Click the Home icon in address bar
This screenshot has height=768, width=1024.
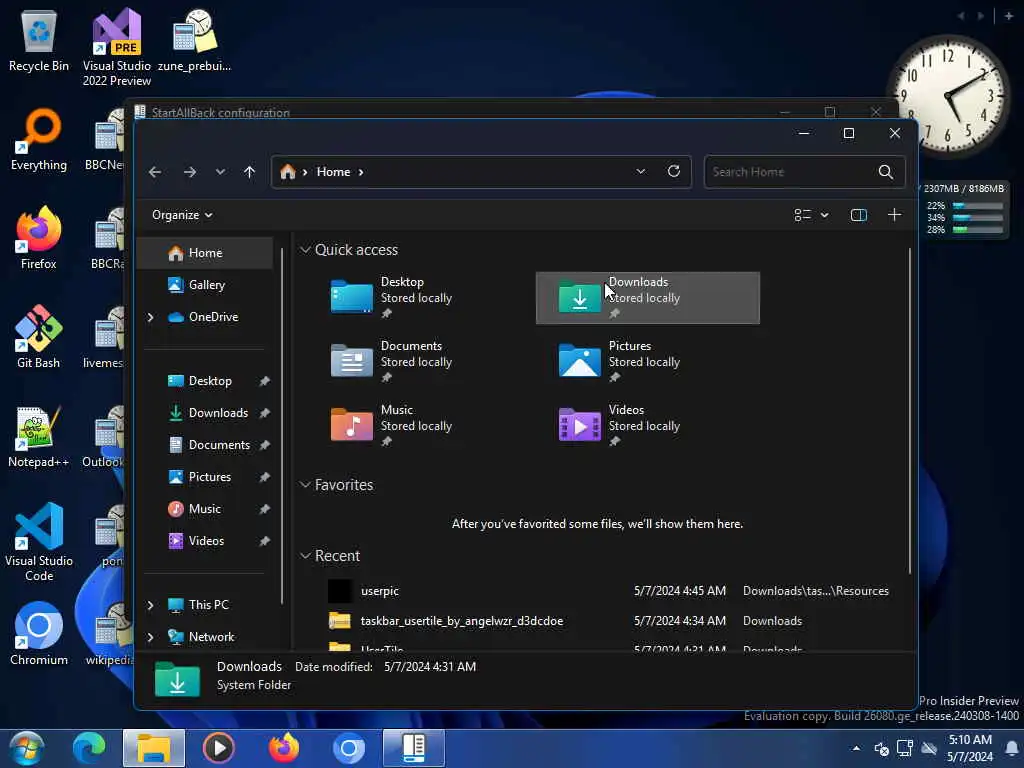pos(287,172)
